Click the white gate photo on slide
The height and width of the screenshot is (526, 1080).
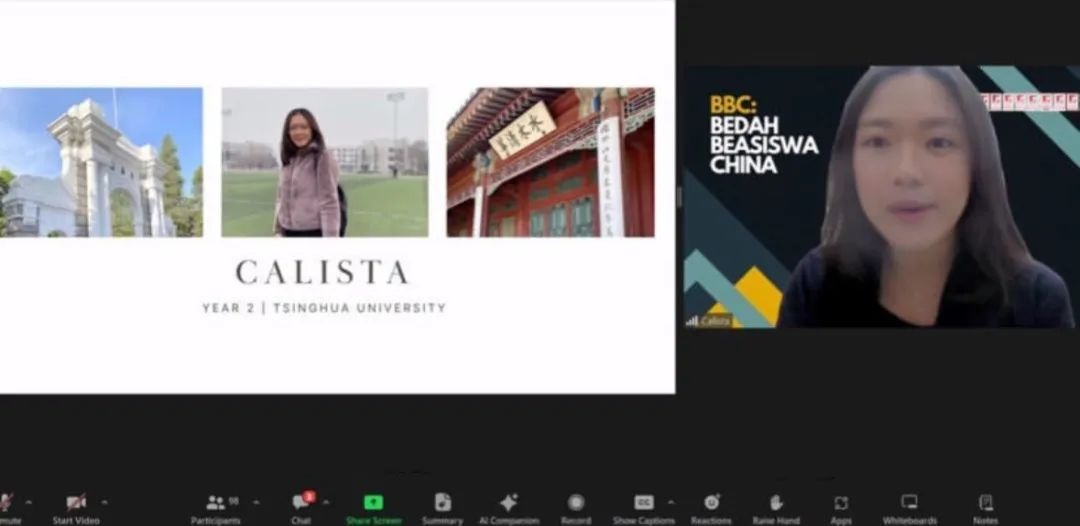pos(101,162)
